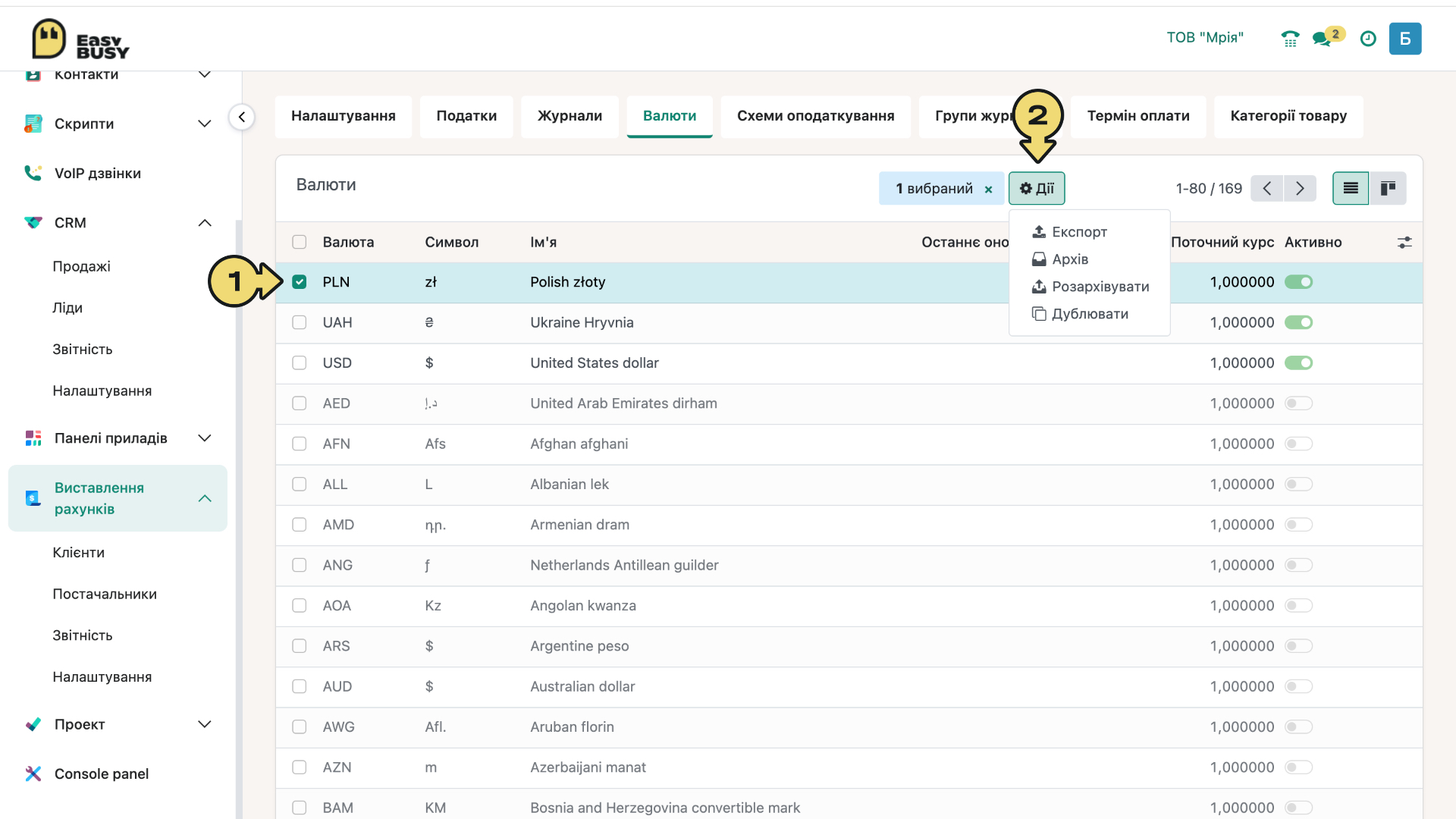Click the Проект checkmark icon
Screen dimensions: 1456x819
[33, 724]
